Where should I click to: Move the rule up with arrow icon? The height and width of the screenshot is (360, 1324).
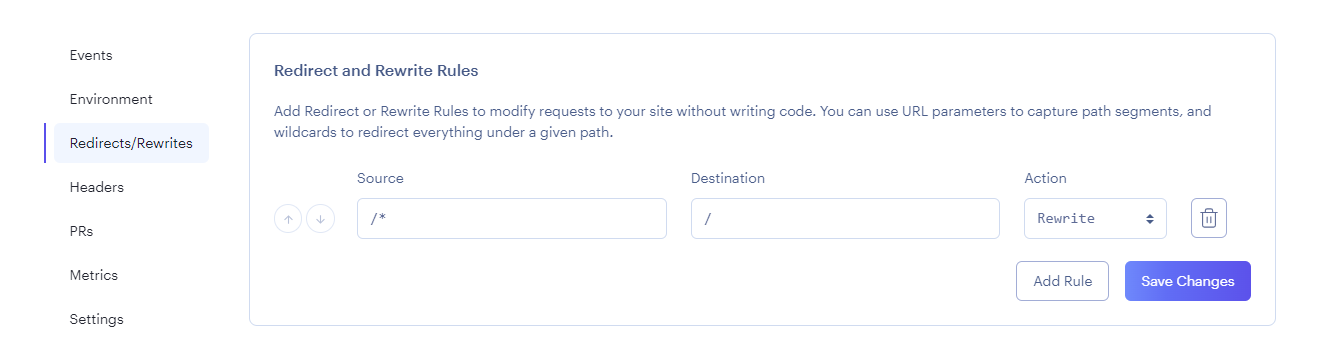[288, 218]
